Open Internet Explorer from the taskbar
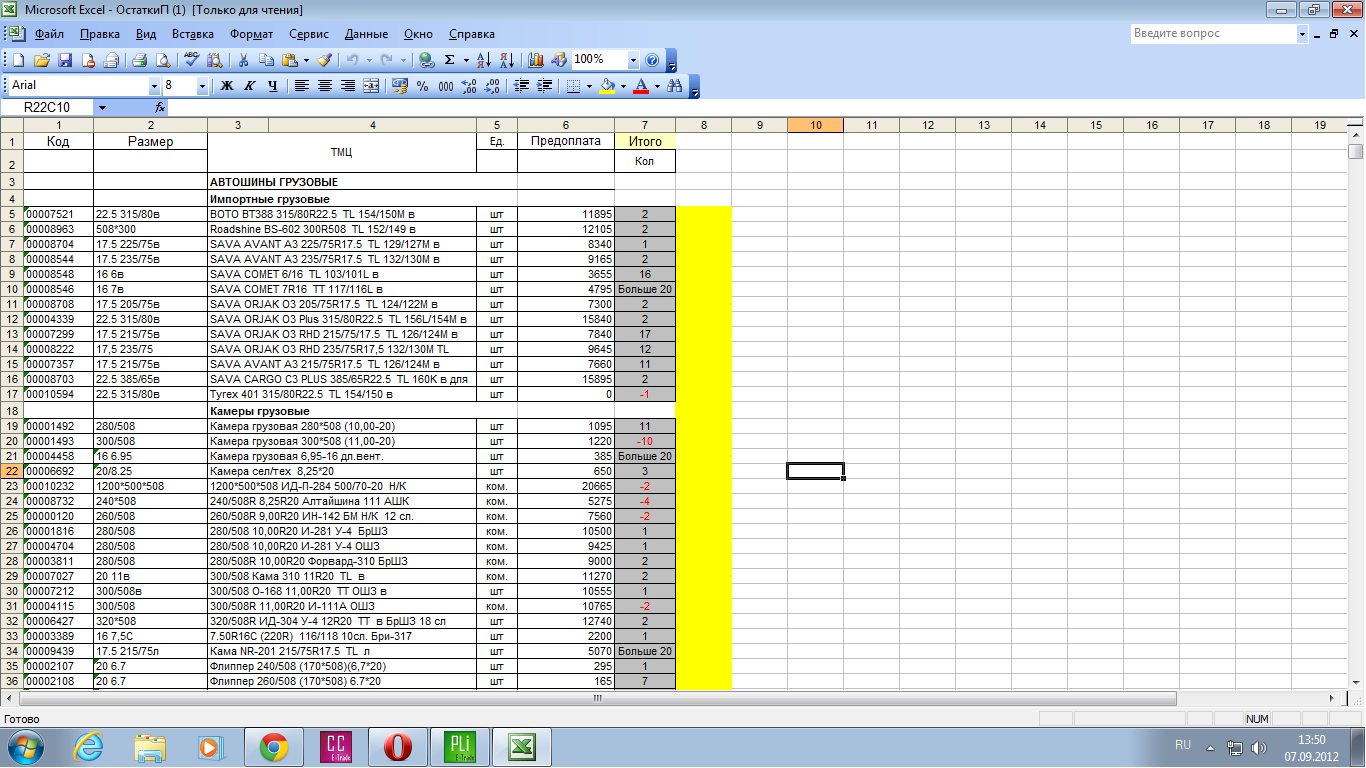The image size is (1366, 768). pos(90,747)
